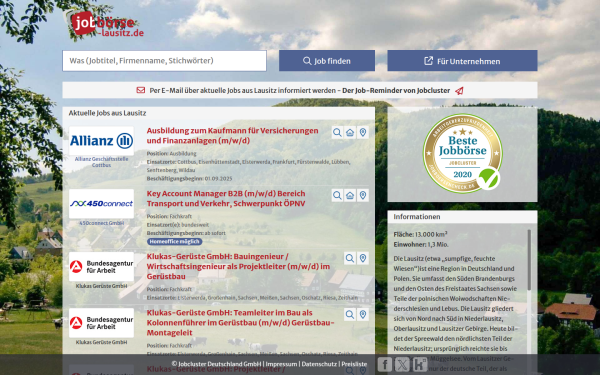Open Klukas Gerüste GmbH link under Teamleiter job
Image resolution: width=600 pixels, height=375 pixels.
[x=101, y=342]
